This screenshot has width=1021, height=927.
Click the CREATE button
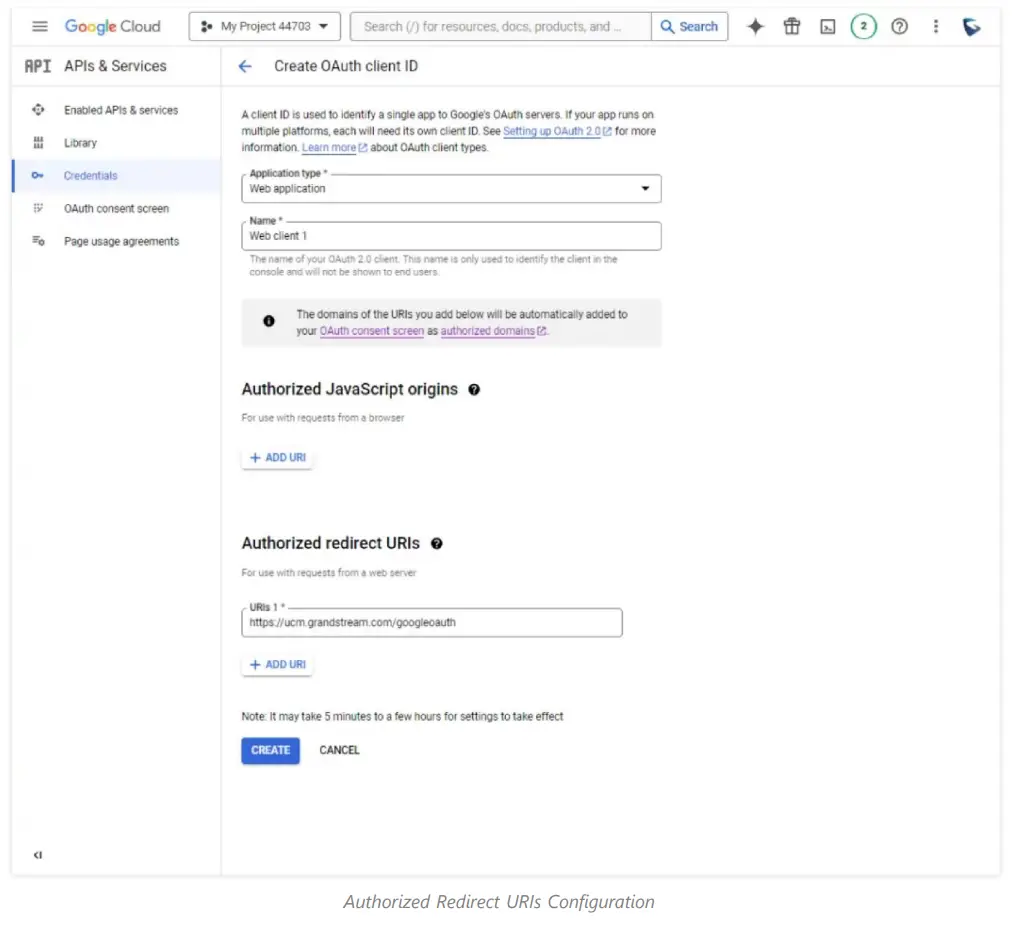point(270,751)
